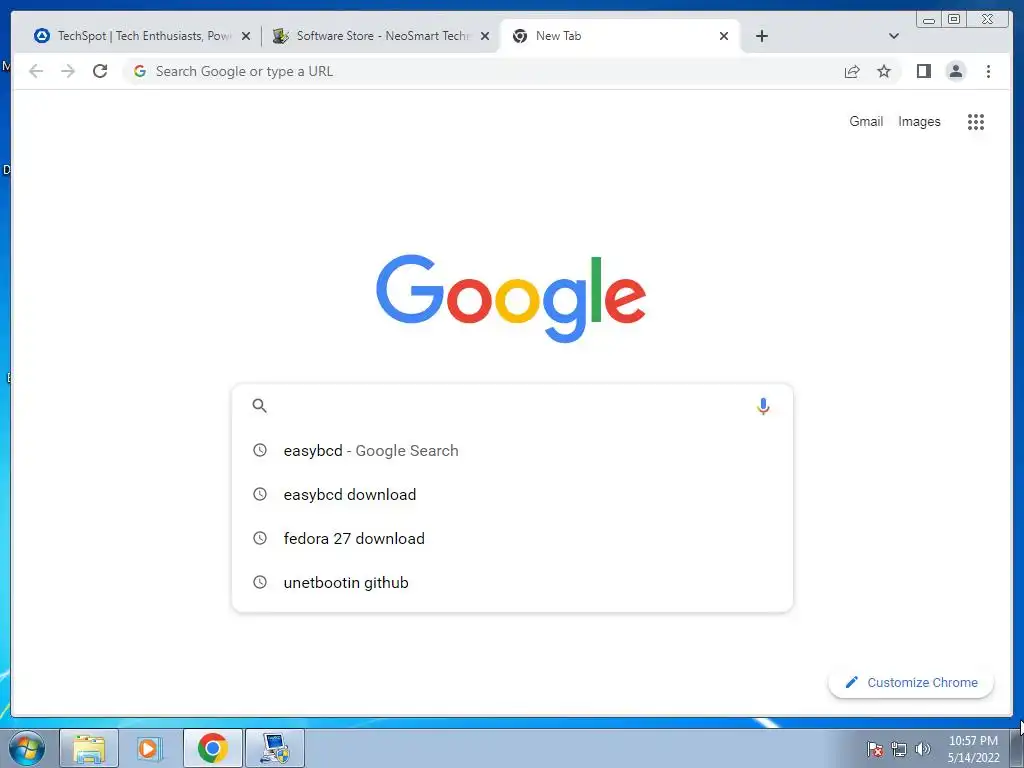Image resolution: width=1024 pixels, height=768 pixels.
Task: Expand the tab search chevron
Action: pyautogui.click(x=893, y=36)
